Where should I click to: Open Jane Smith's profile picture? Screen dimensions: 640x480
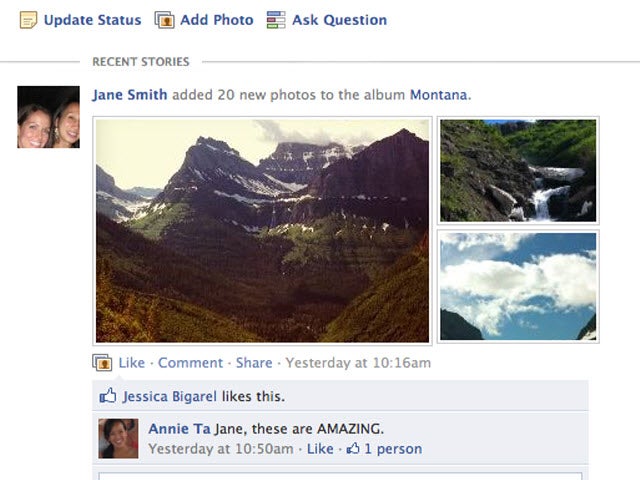[x=48, y=117]
